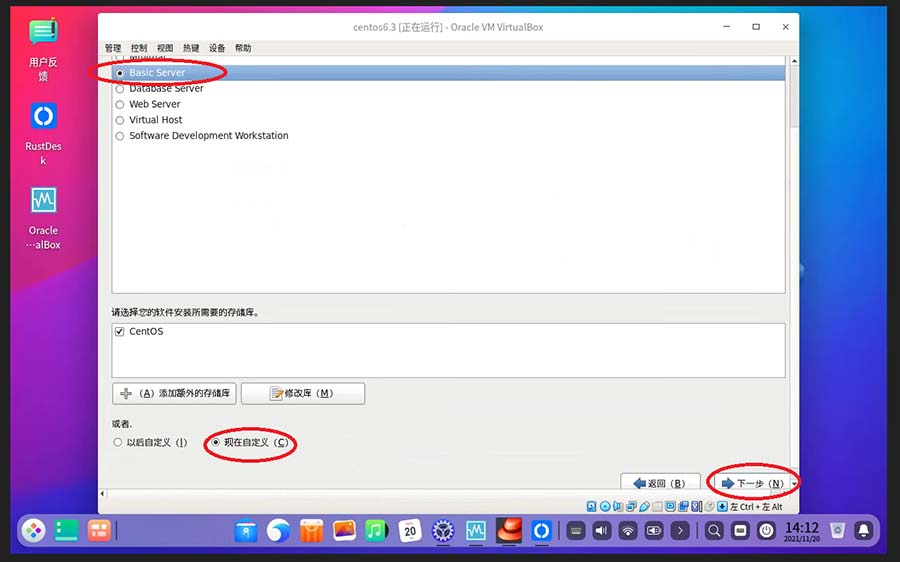The height and width of the screenshot is (562, 900).
Task: Open the 设备 menu
Action: (x=217, y=48)
